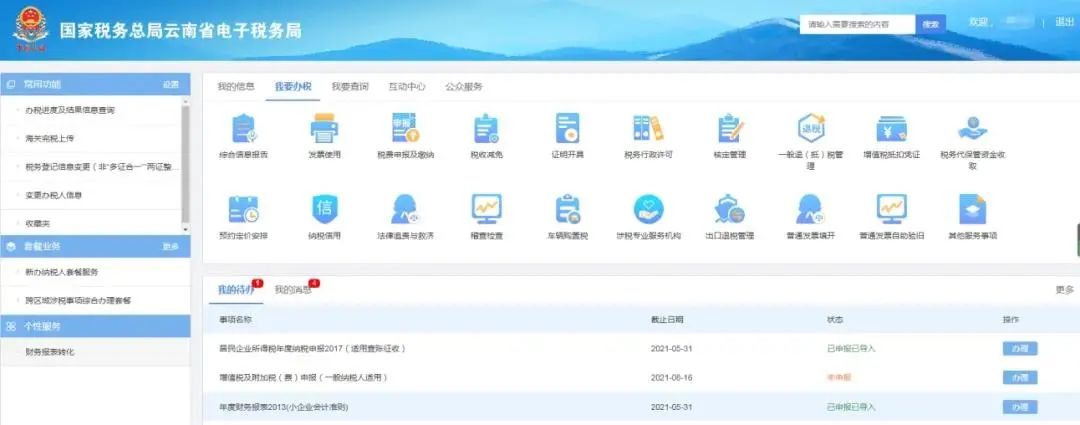Click the 截止日期 column header
This screenshot has height=425, width=1080.
tap(667, 320)
